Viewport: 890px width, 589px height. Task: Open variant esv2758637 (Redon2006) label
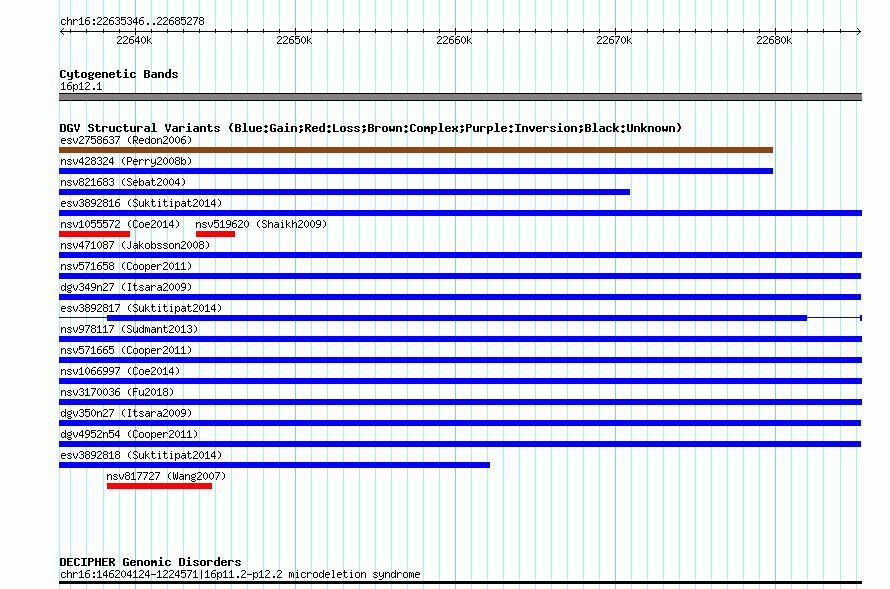(x=126, y=140)
